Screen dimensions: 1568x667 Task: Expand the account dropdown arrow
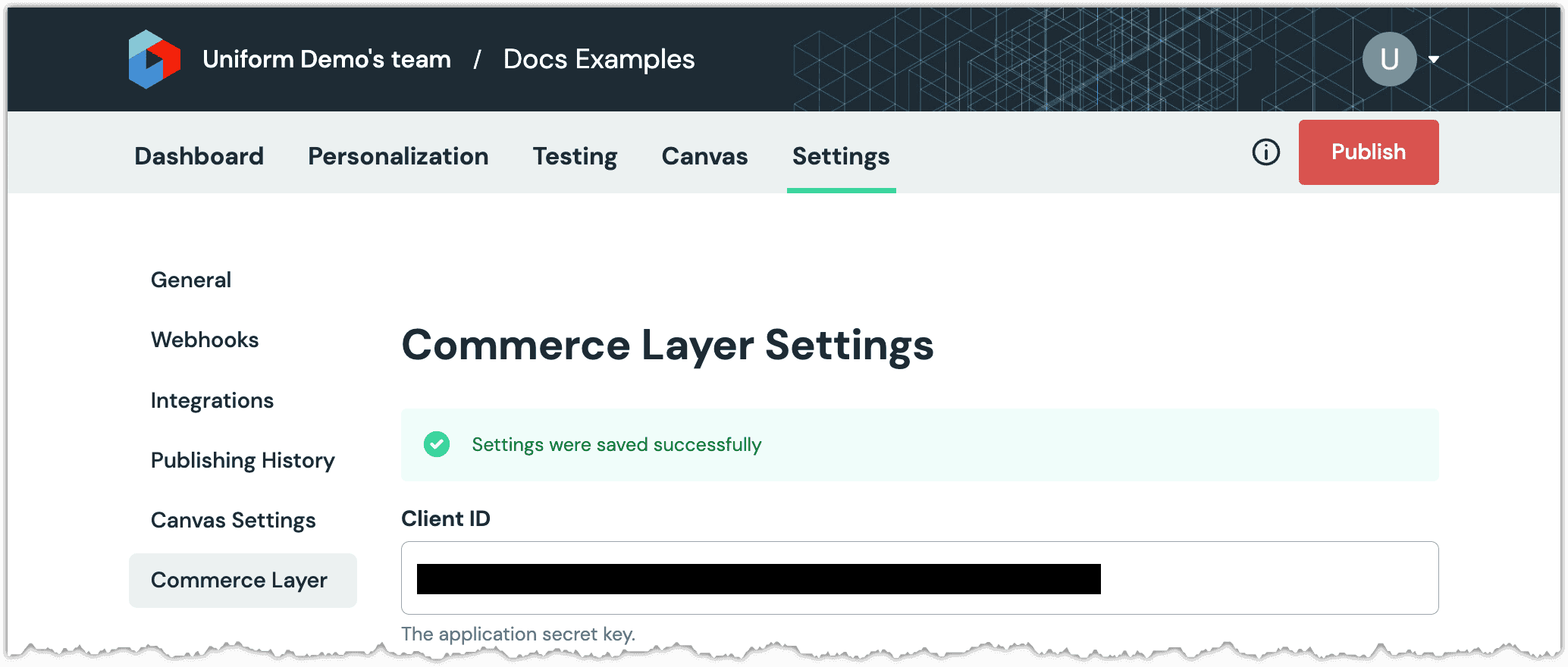(1434, 59)
